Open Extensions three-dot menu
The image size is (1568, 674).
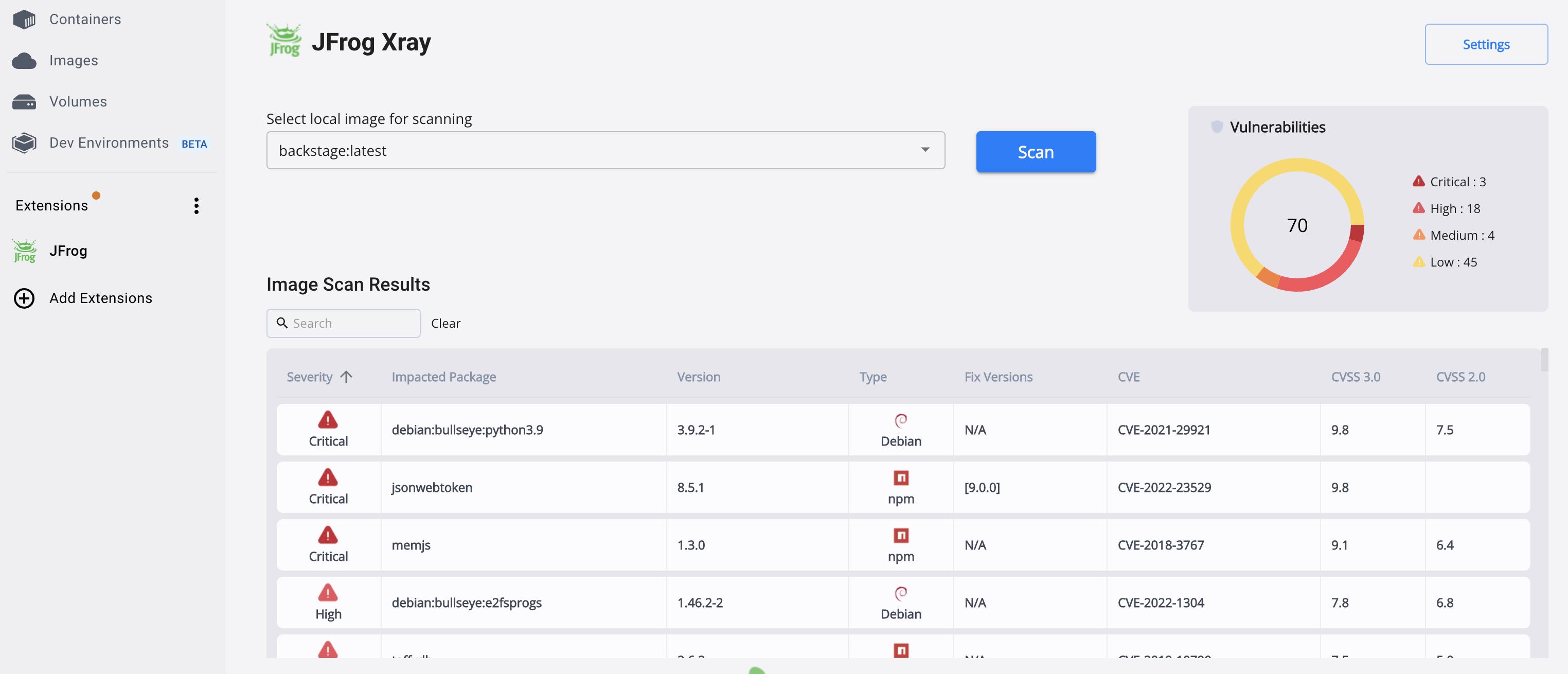(196, 206)
